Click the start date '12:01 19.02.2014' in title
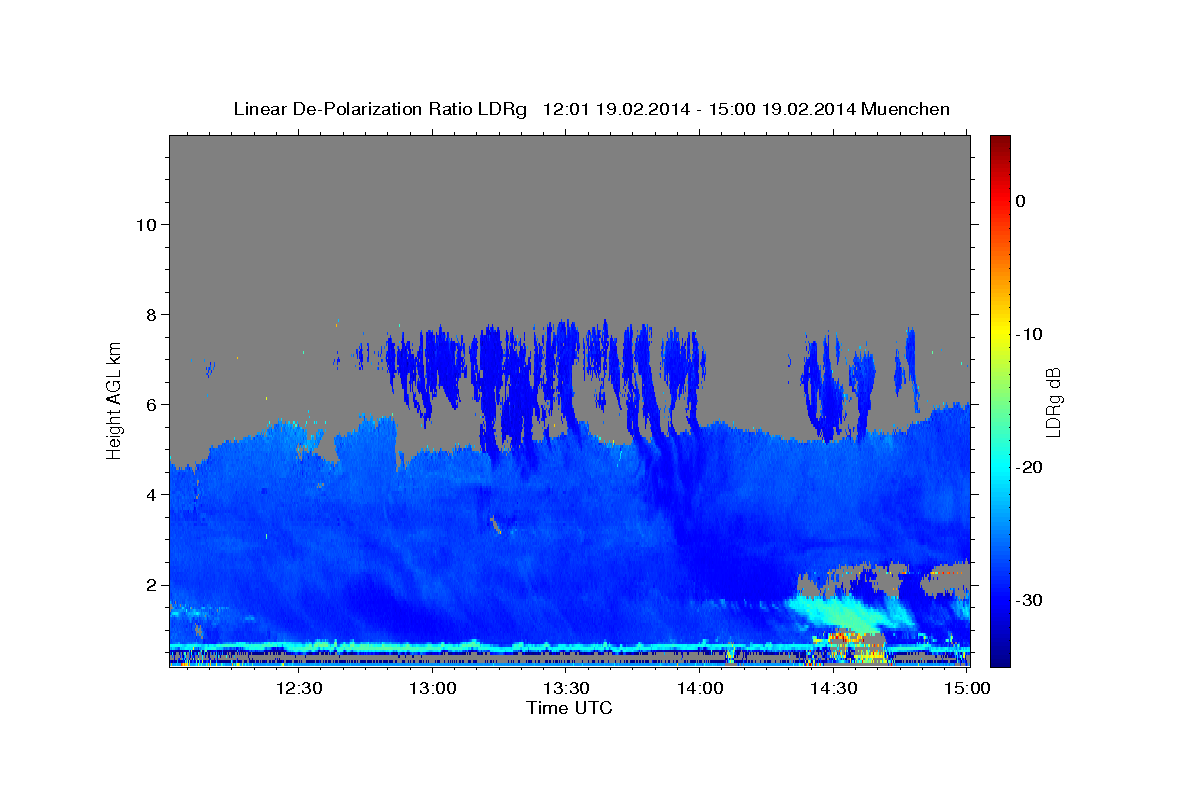Viewport: 1200px width, 800px height. (615, 109)
